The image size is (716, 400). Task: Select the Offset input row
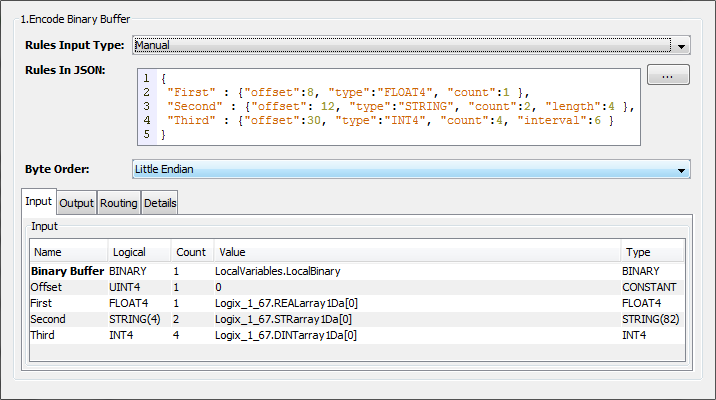(x=47, y=287)
